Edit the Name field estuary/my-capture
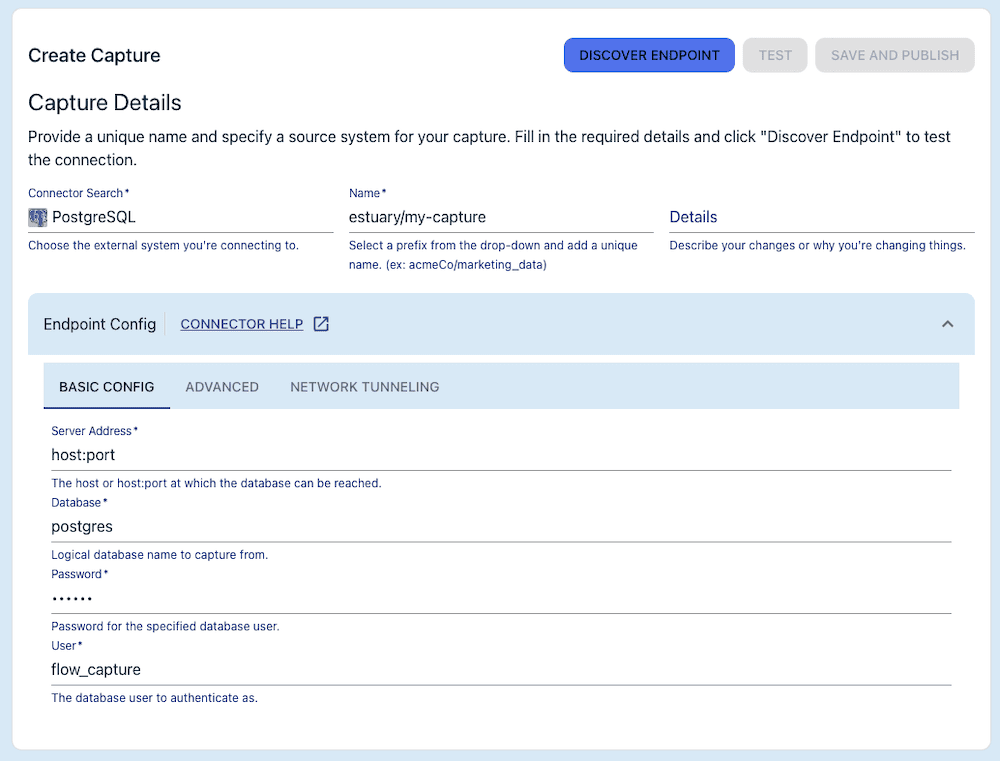This screenshot has width=1000, height=761. (x=500, y=216)
